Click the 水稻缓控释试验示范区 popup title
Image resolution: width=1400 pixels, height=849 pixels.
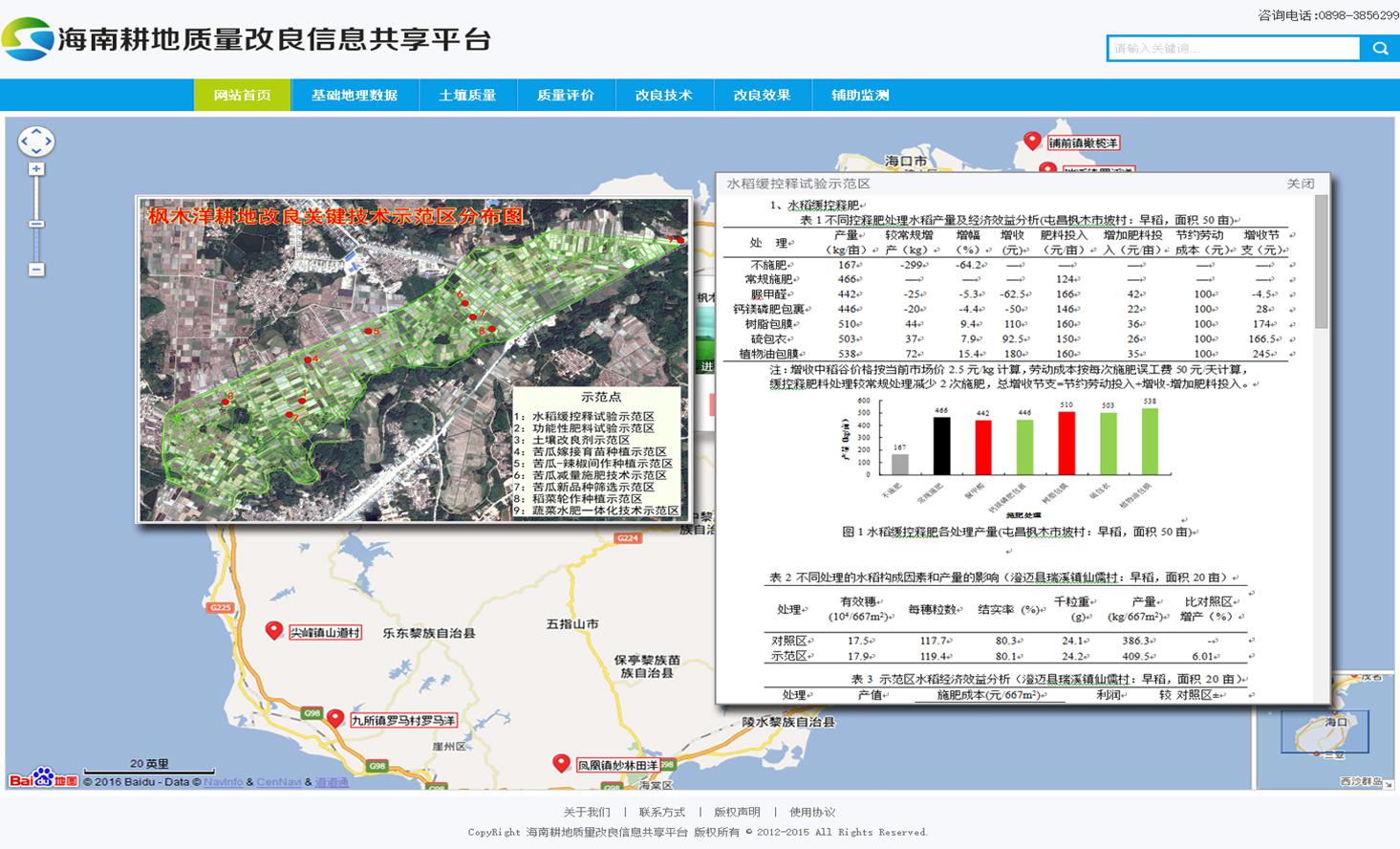click(x=798, y=184)
